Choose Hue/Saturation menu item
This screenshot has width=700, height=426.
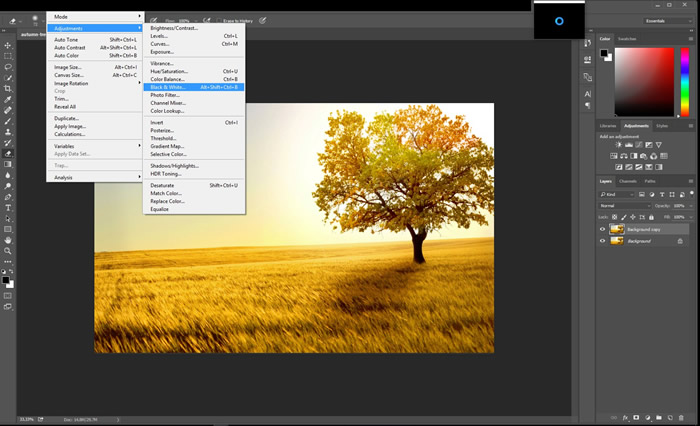pyautogui.click(x=194, y=71)
